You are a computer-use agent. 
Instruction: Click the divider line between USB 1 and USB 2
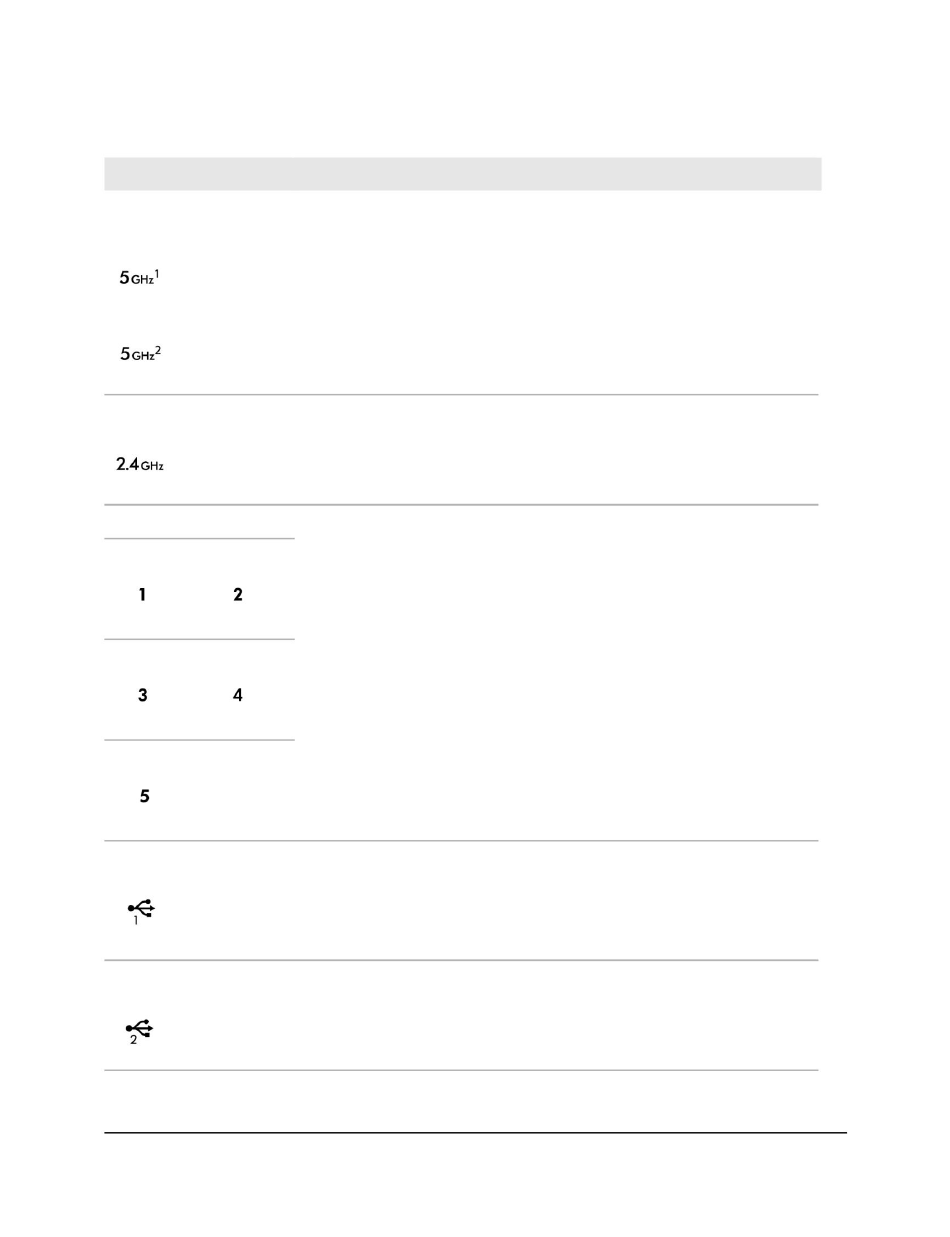462,960
